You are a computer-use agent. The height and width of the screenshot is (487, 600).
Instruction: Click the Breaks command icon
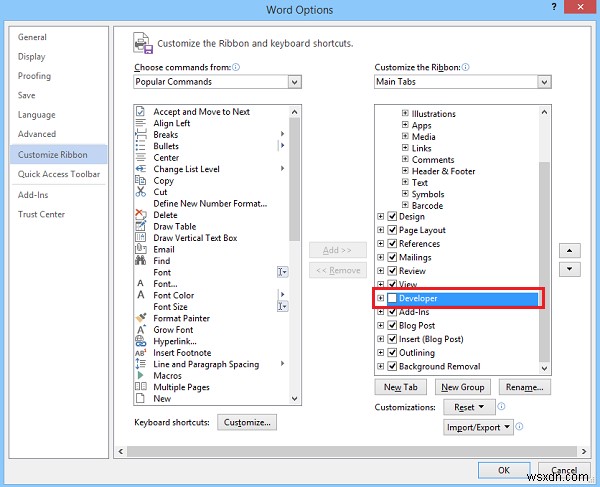click(140, 135)
